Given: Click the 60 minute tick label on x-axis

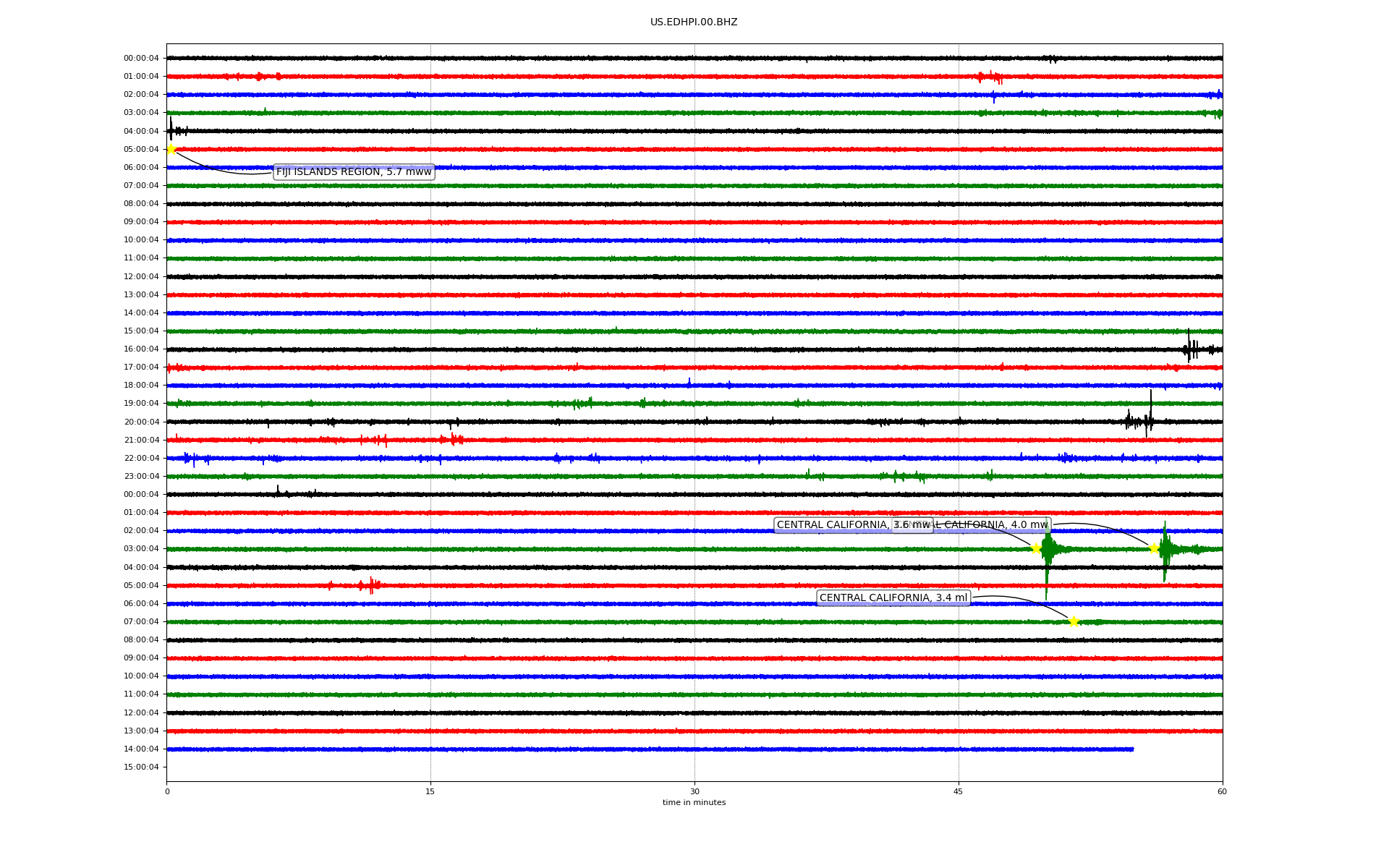Looking at the screenshot, I should click(1221, 791).
